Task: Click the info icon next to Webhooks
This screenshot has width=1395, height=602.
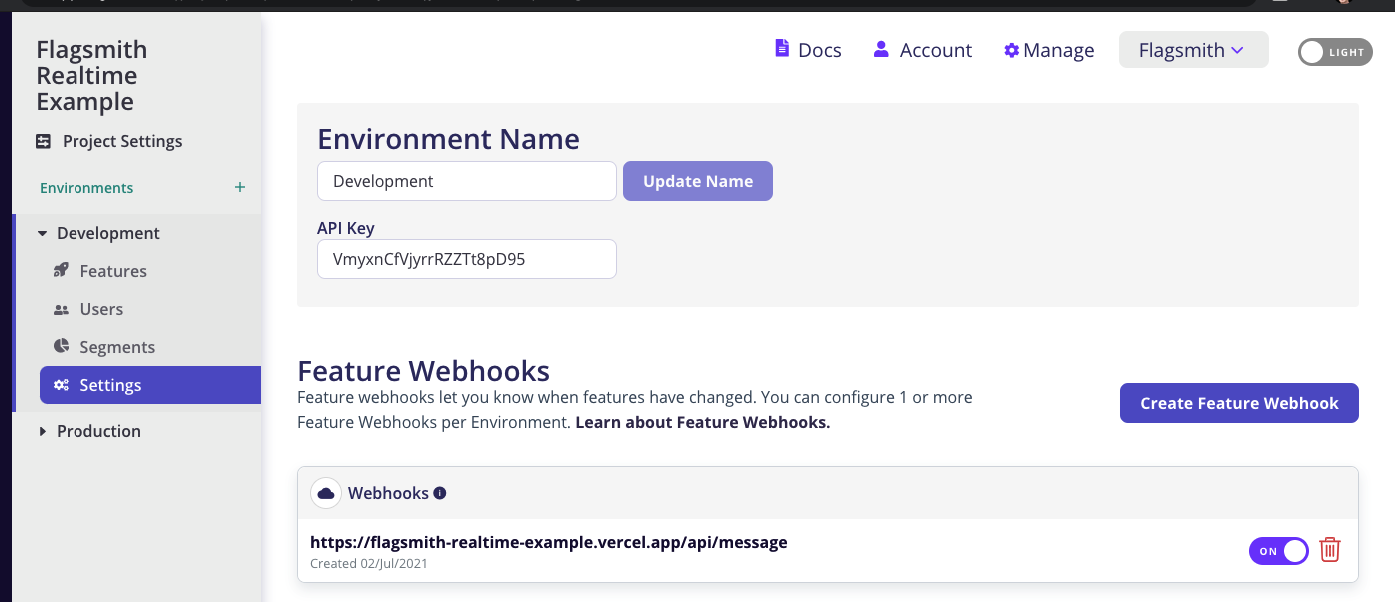Action: point(440,493)
